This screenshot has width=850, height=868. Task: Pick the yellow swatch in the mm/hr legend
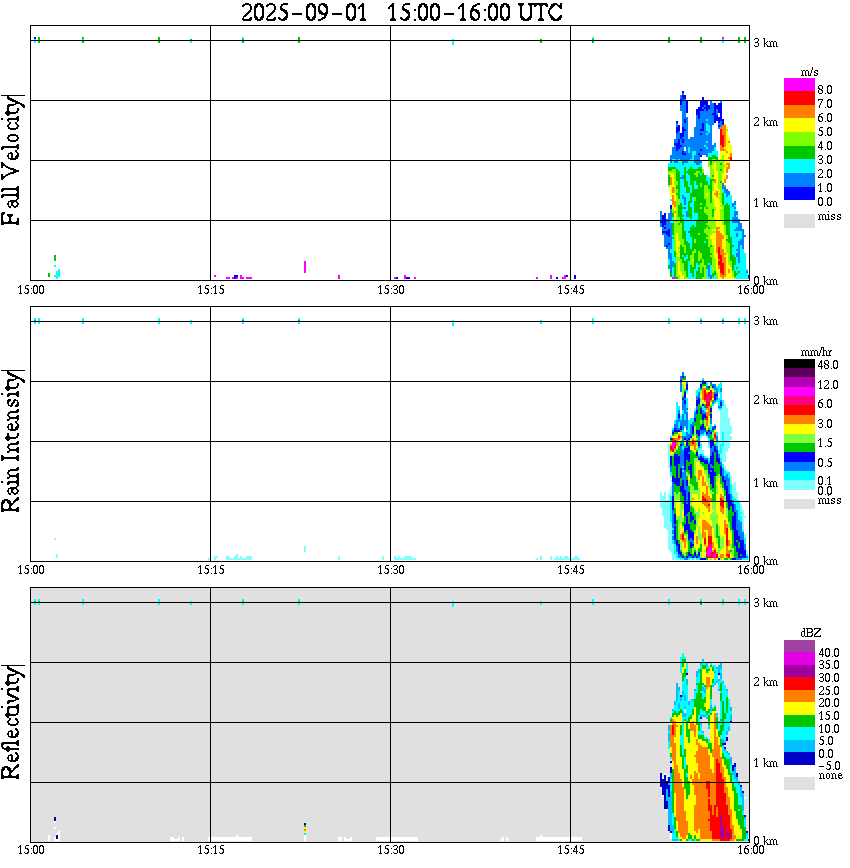[799, 429]
